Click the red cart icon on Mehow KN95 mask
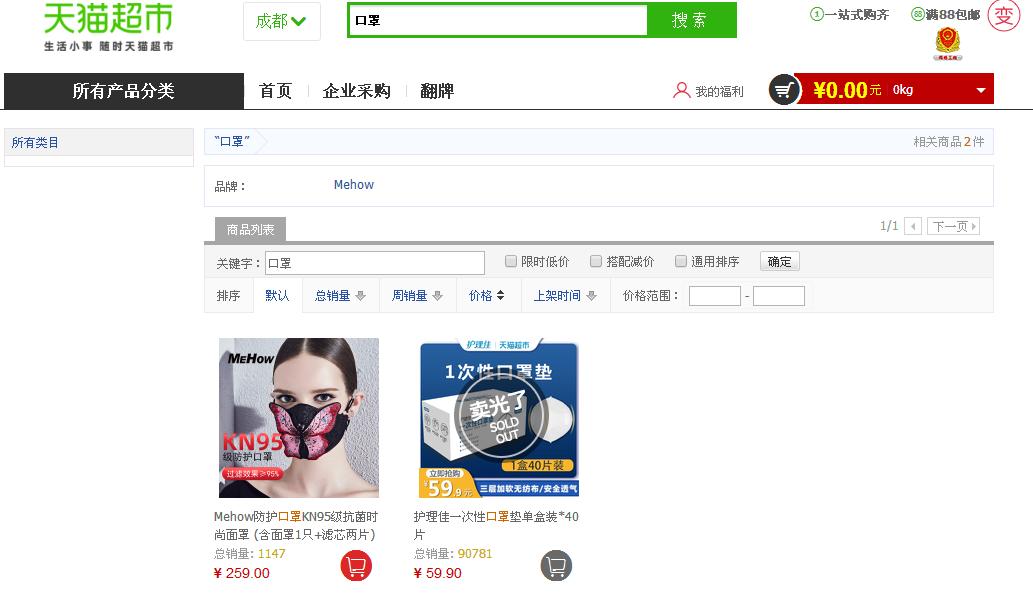The image size is (1033, 598). (356, 565)
